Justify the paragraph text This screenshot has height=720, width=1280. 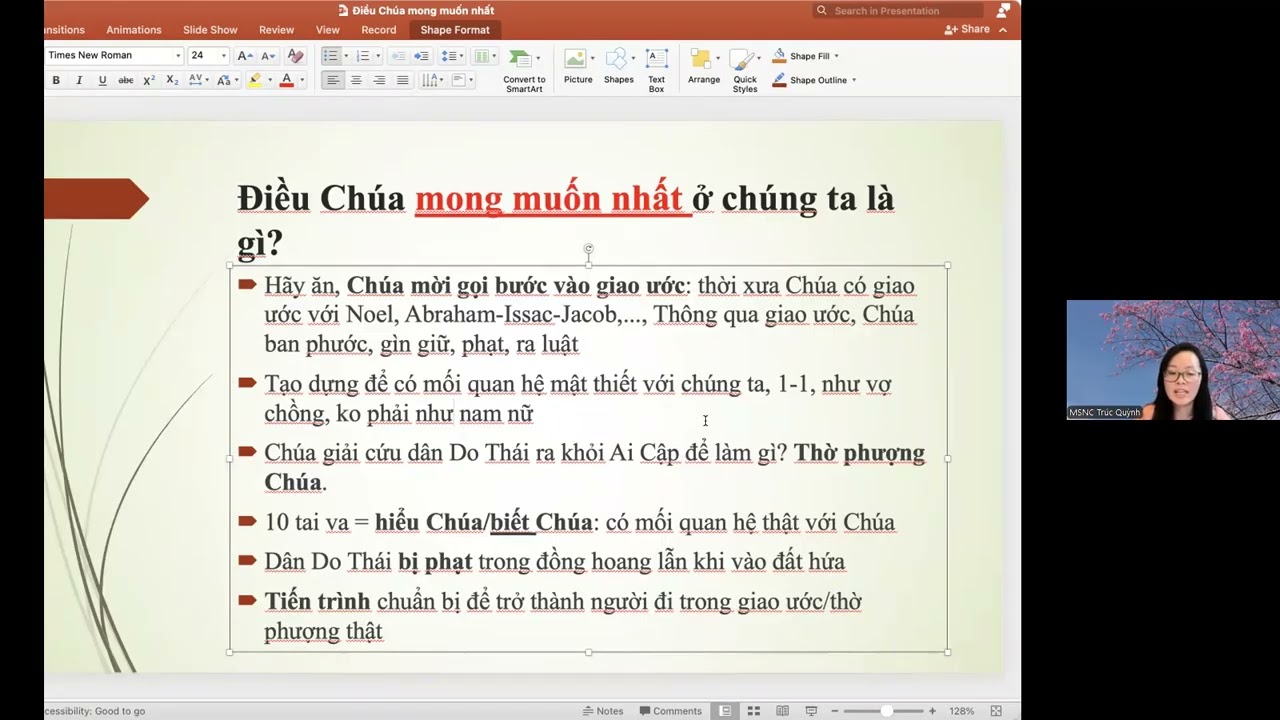pyautogui.click(x=402, y=80)
